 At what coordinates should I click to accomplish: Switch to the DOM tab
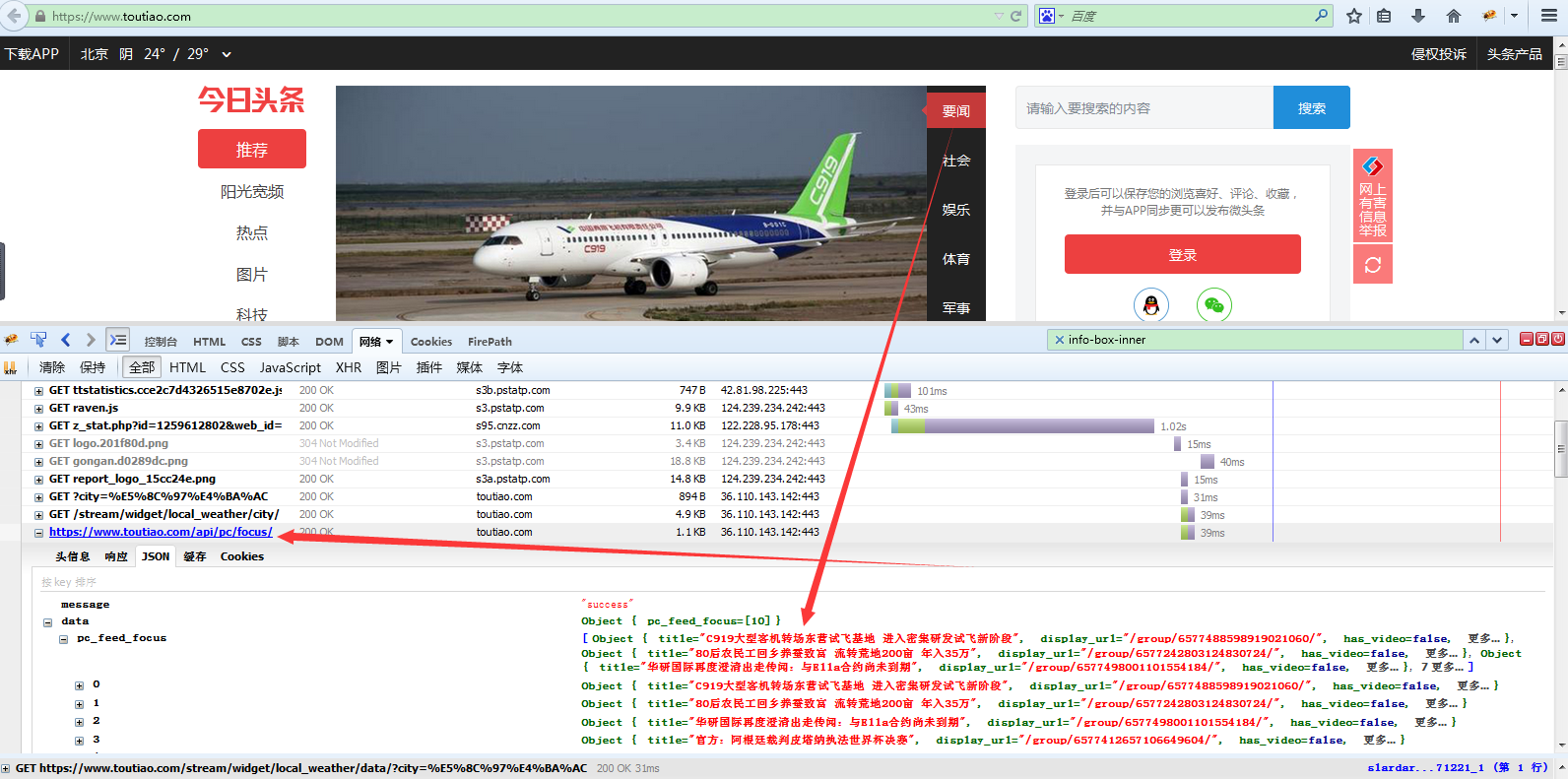(x=329, y=342)
